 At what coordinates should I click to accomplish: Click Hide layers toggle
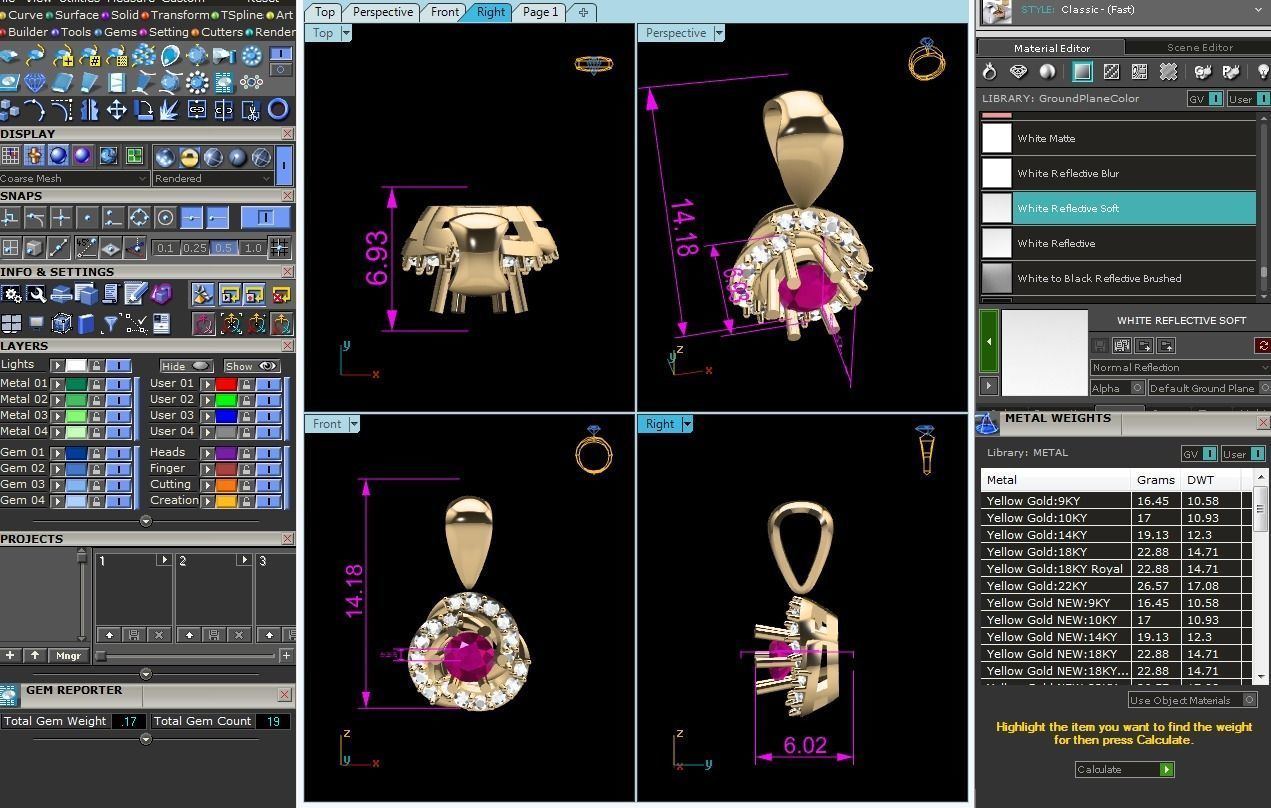(x=186, y=366)
